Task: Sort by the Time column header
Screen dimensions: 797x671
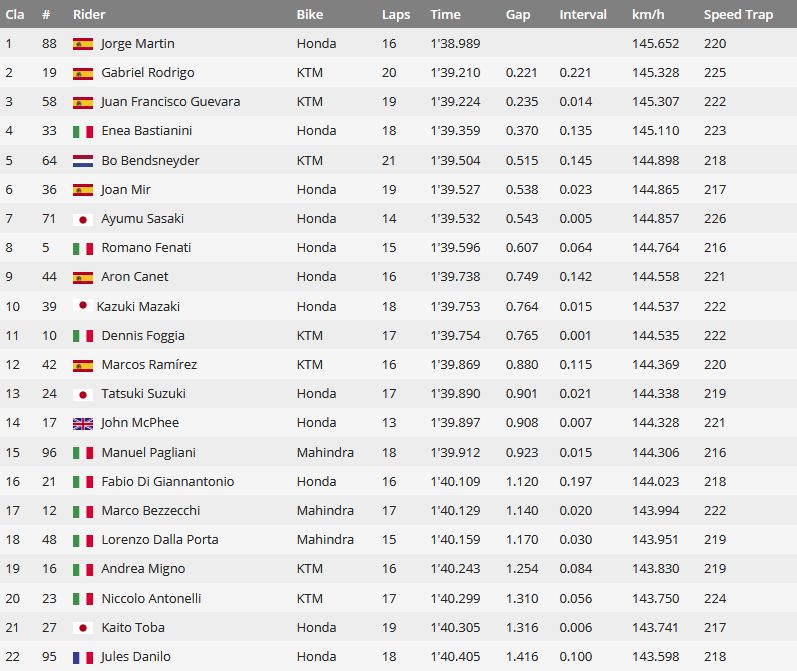Action: 445,14
